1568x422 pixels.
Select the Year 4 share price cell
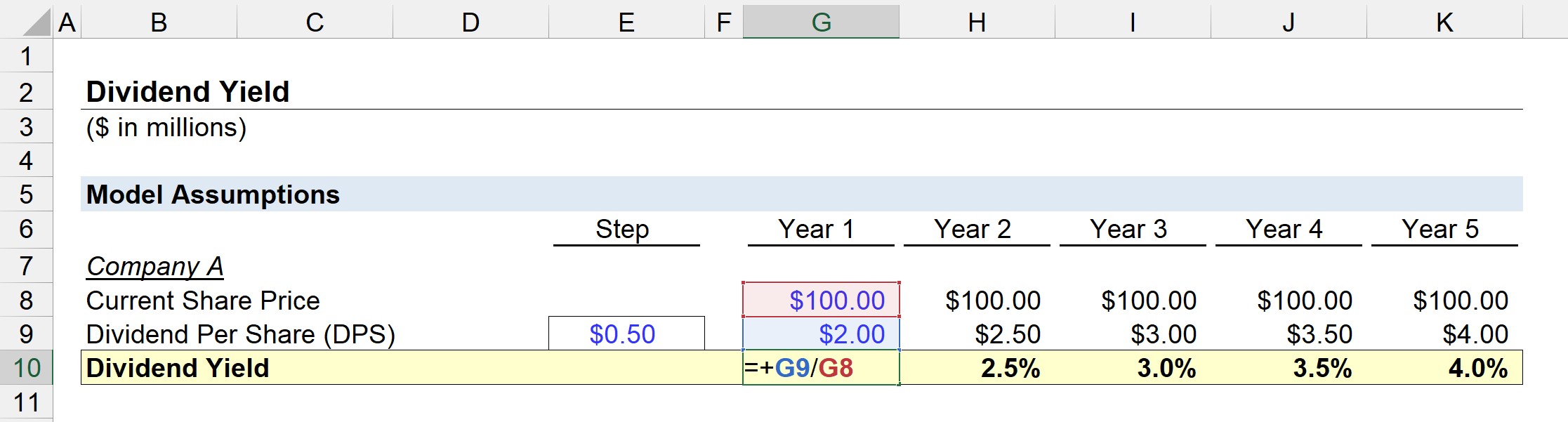[1288, 299]
